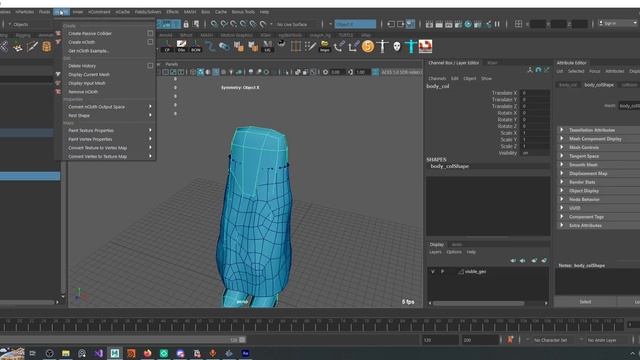Click the cyan circular render icon
The width and height of the screenshot is (640, 360).
468,24
